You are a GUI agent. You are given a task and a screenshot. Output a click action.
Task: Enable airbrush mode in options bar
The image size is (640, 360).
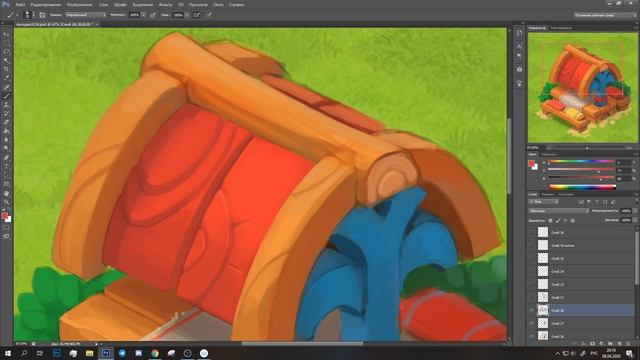point(197,15)
